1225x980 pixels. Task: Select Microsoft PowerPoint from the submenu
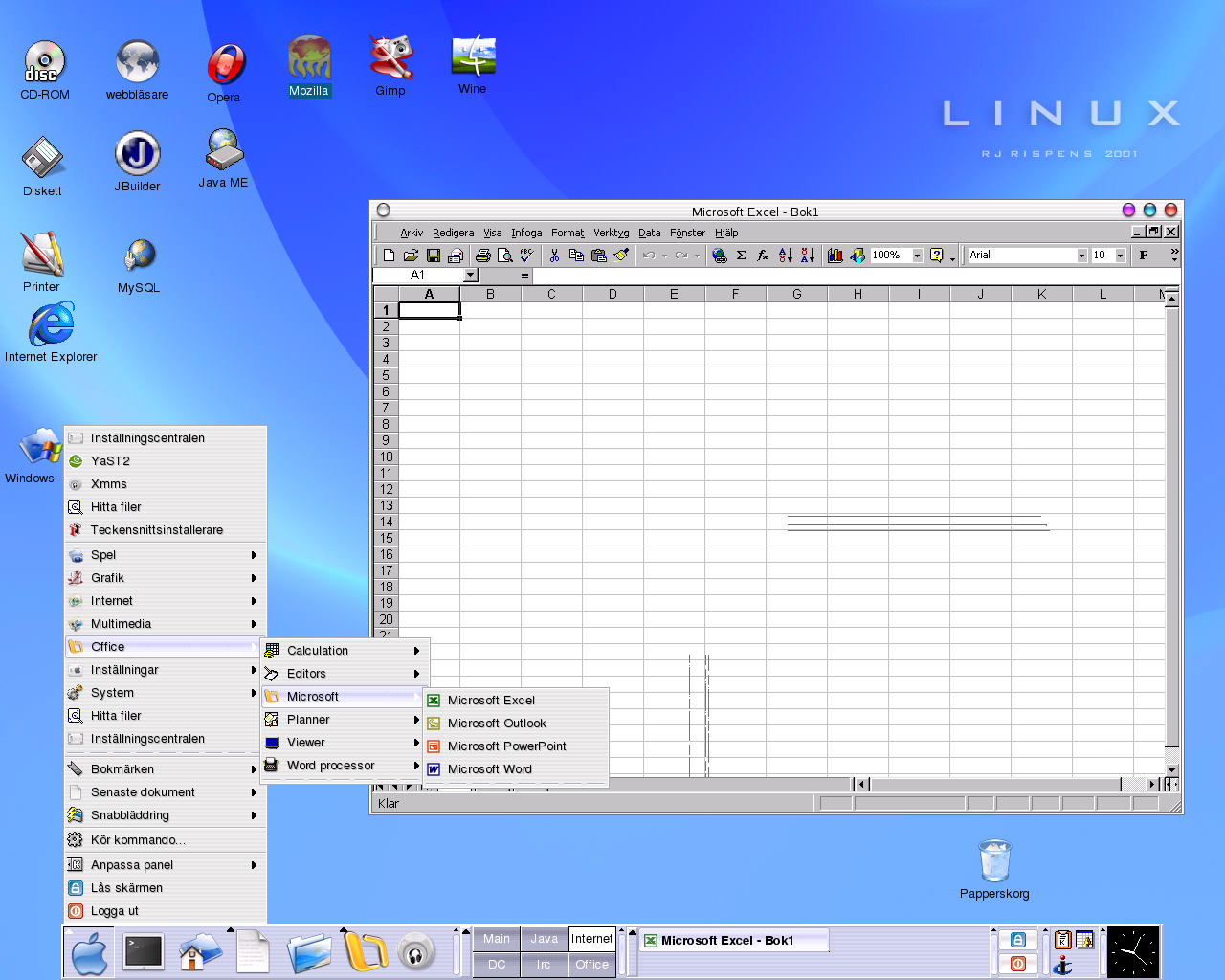516,746
